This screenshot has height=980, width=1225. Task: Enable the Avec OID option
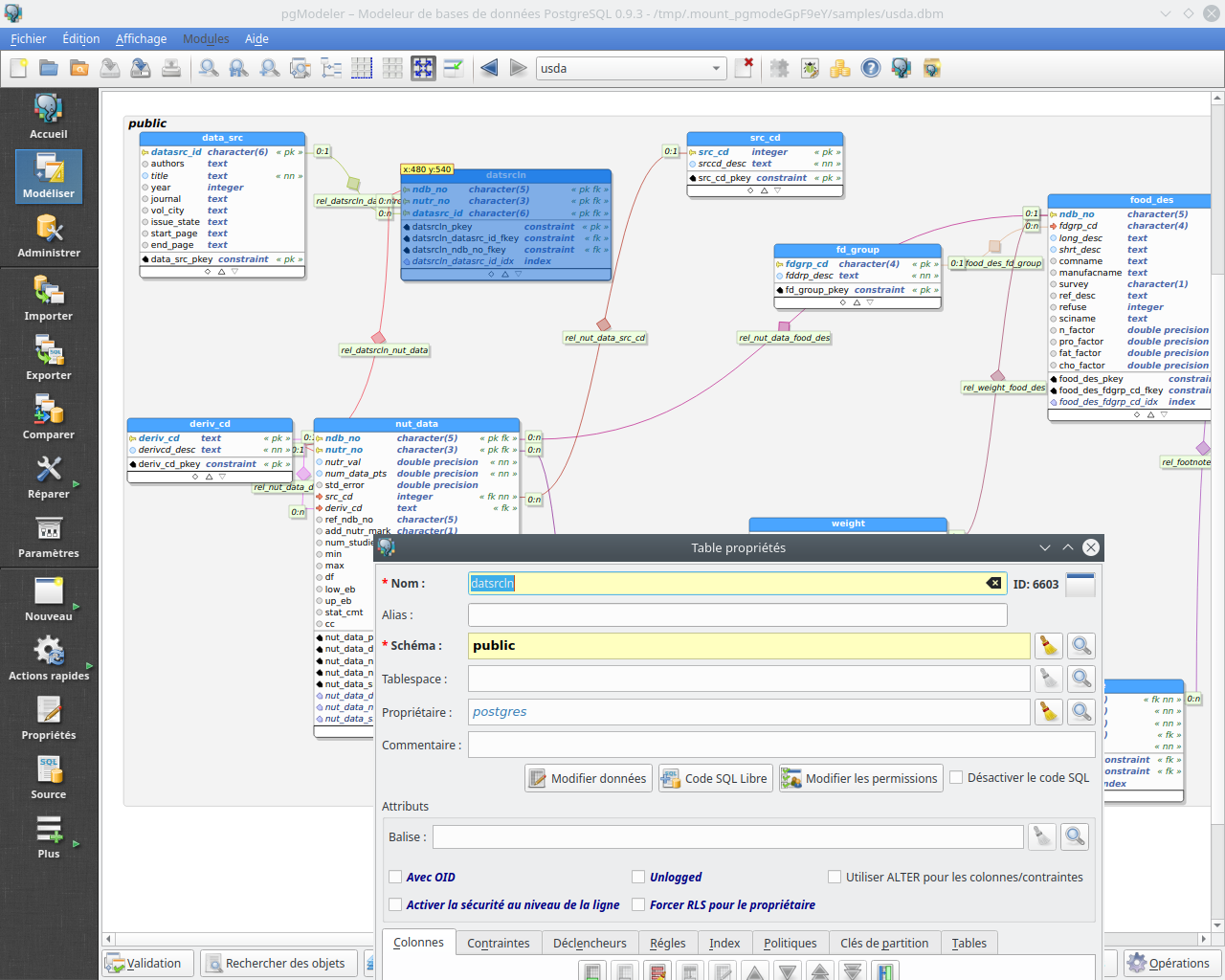click(395, 877)
